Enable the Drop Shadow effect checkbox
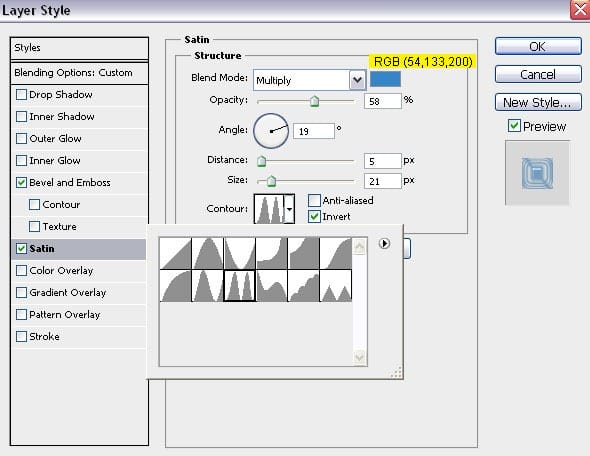 (21, 94)
